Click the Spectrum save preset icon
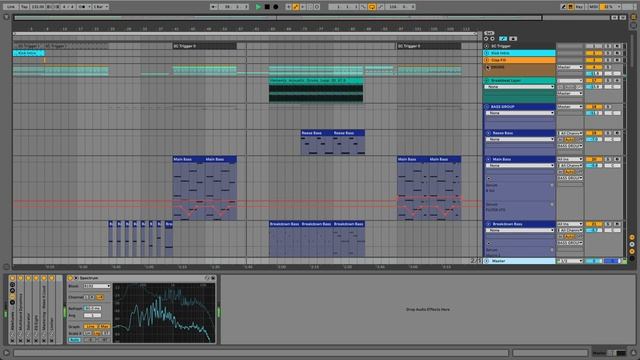The image size is (640, 360). click(213, 278)
